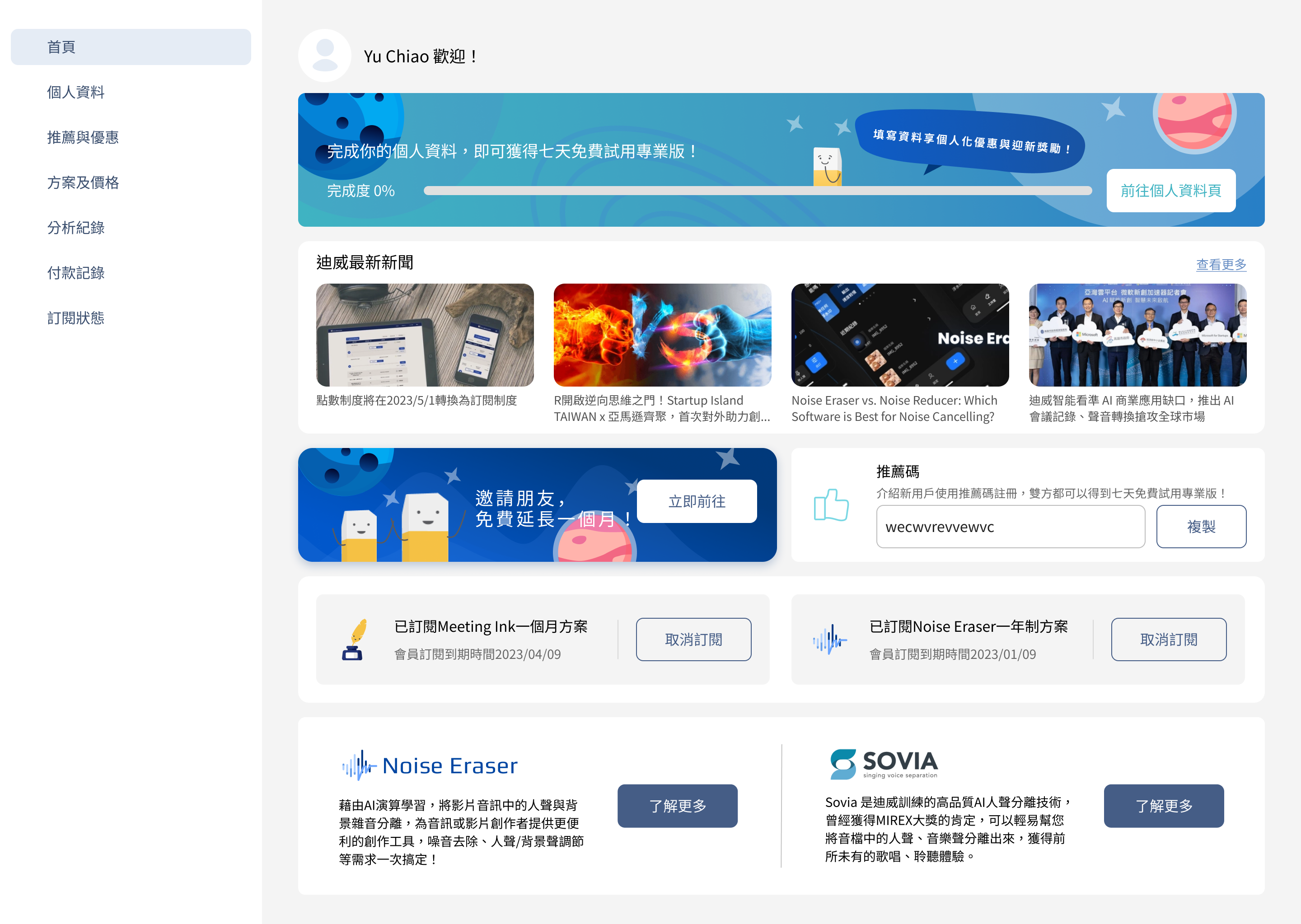Click news title 迪威智能看準 AI 商業應用缺口

pos(1132,409)
